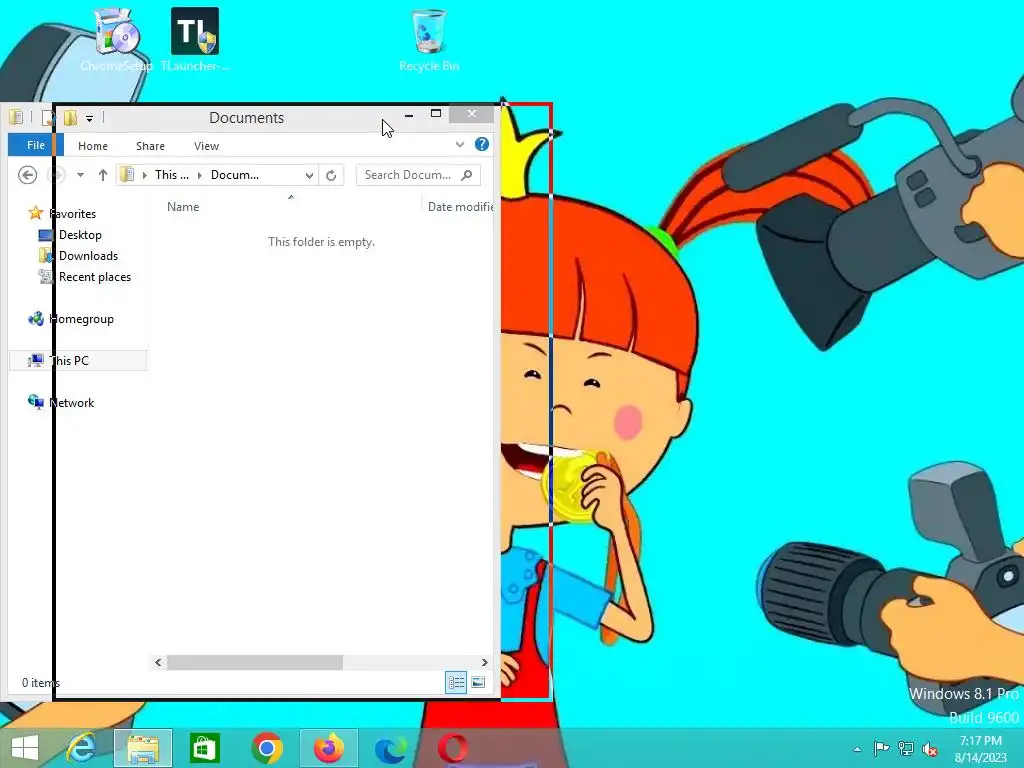Show hidden tray icons arrow
This screenshot has width=1024, height=768.
[x=857, y=749]
